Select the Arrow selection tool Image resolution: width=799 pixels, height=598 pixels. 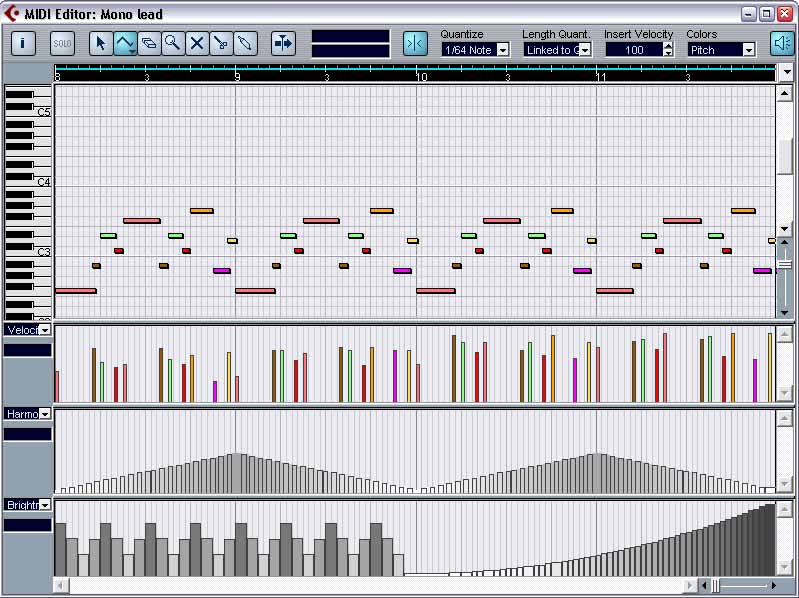coord(101,44)
